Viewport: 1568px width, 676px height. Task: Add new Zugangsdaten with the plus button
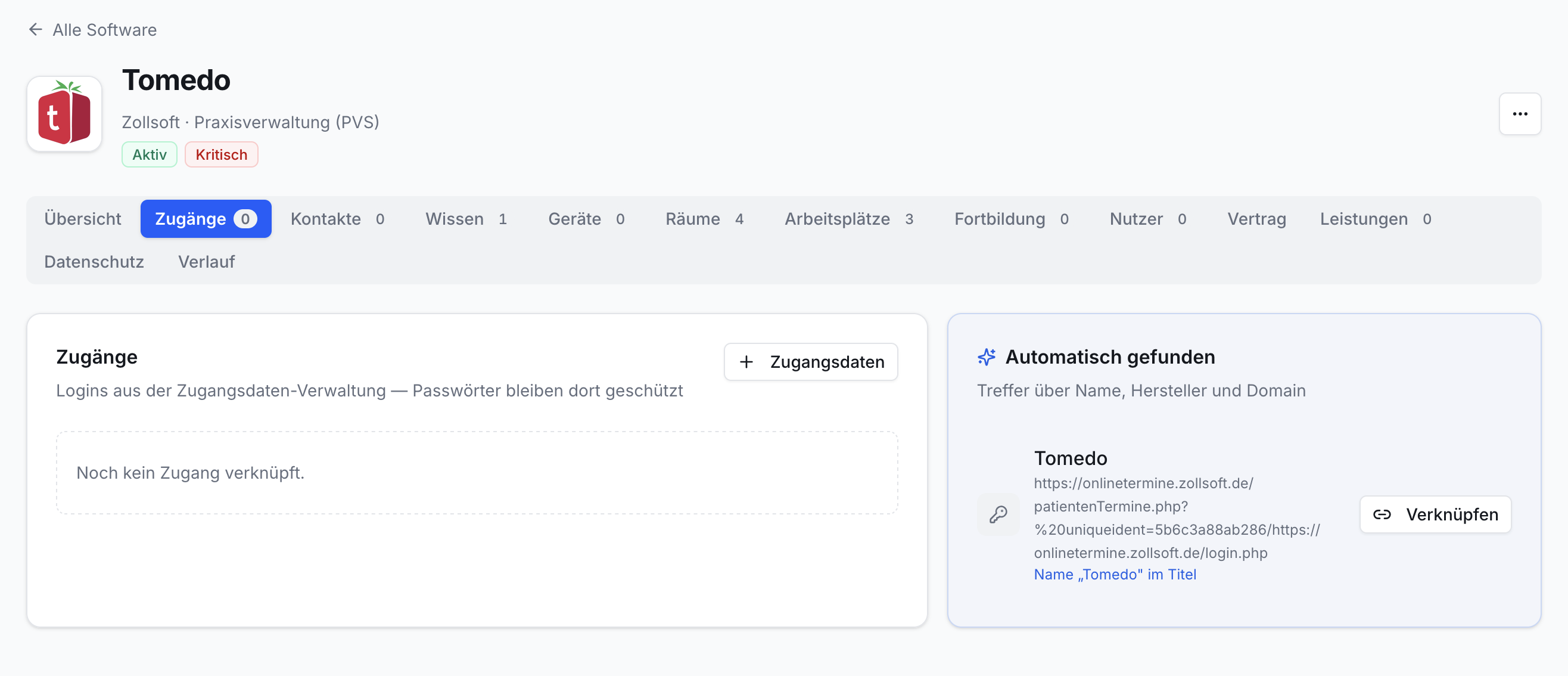pyautogui.click(x=810, y=362)
